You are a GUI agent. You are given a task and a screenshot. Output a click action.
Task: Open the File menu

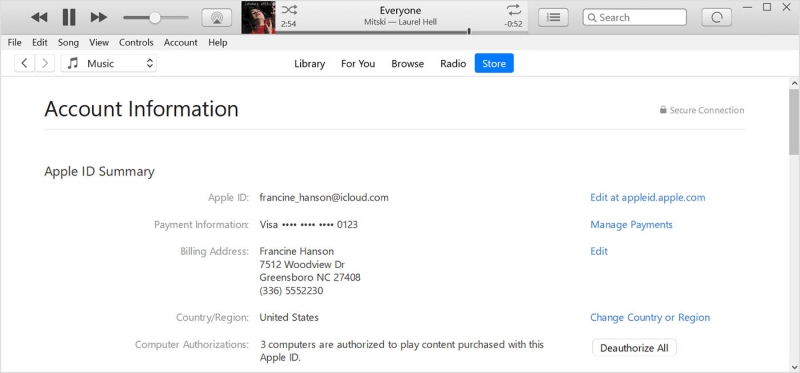[x=14, y=43]
